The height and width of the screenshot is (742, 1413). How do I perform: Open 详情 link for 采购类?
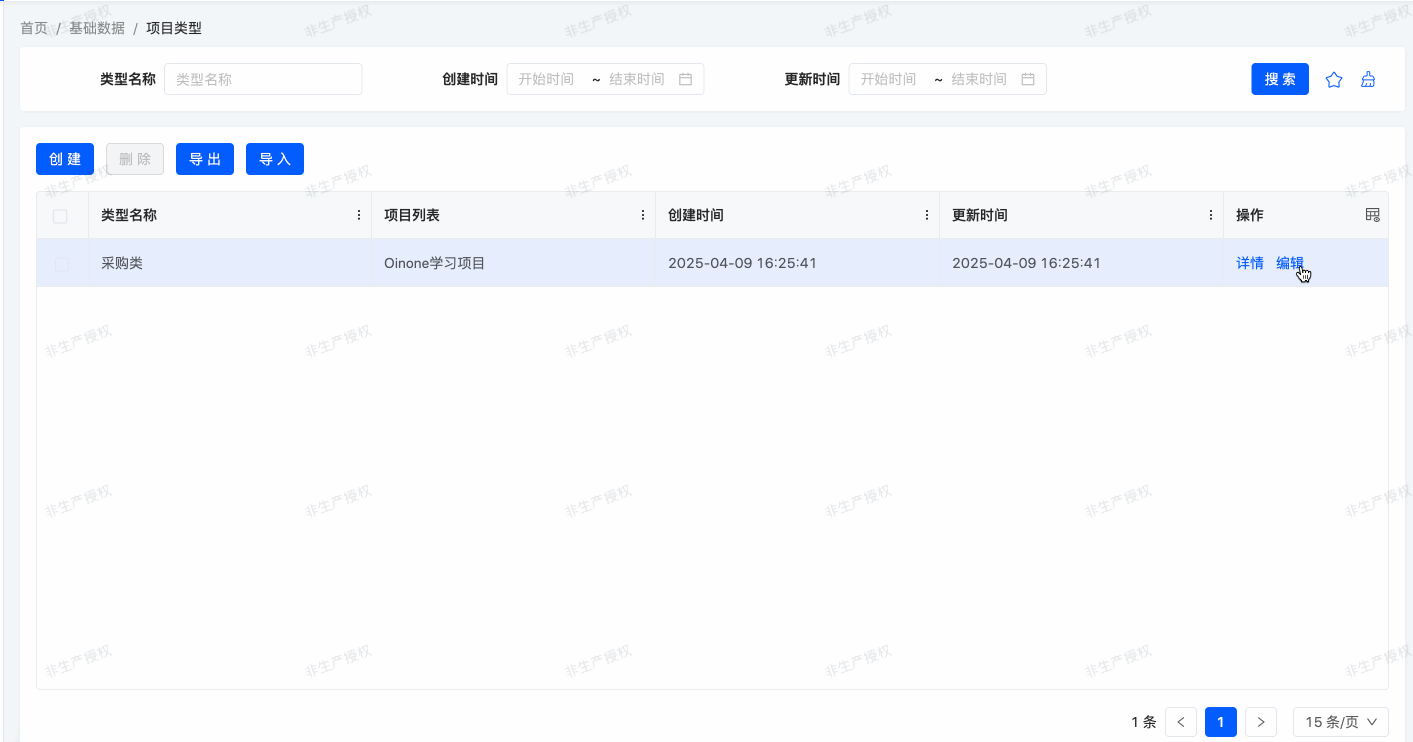(x=1250, y=263)
